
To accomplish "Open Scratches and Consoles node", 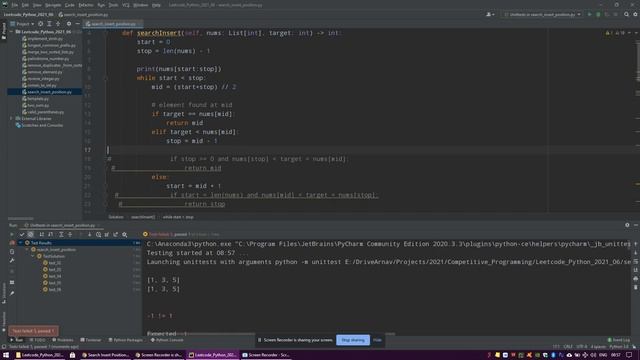I will click(39, 125).
